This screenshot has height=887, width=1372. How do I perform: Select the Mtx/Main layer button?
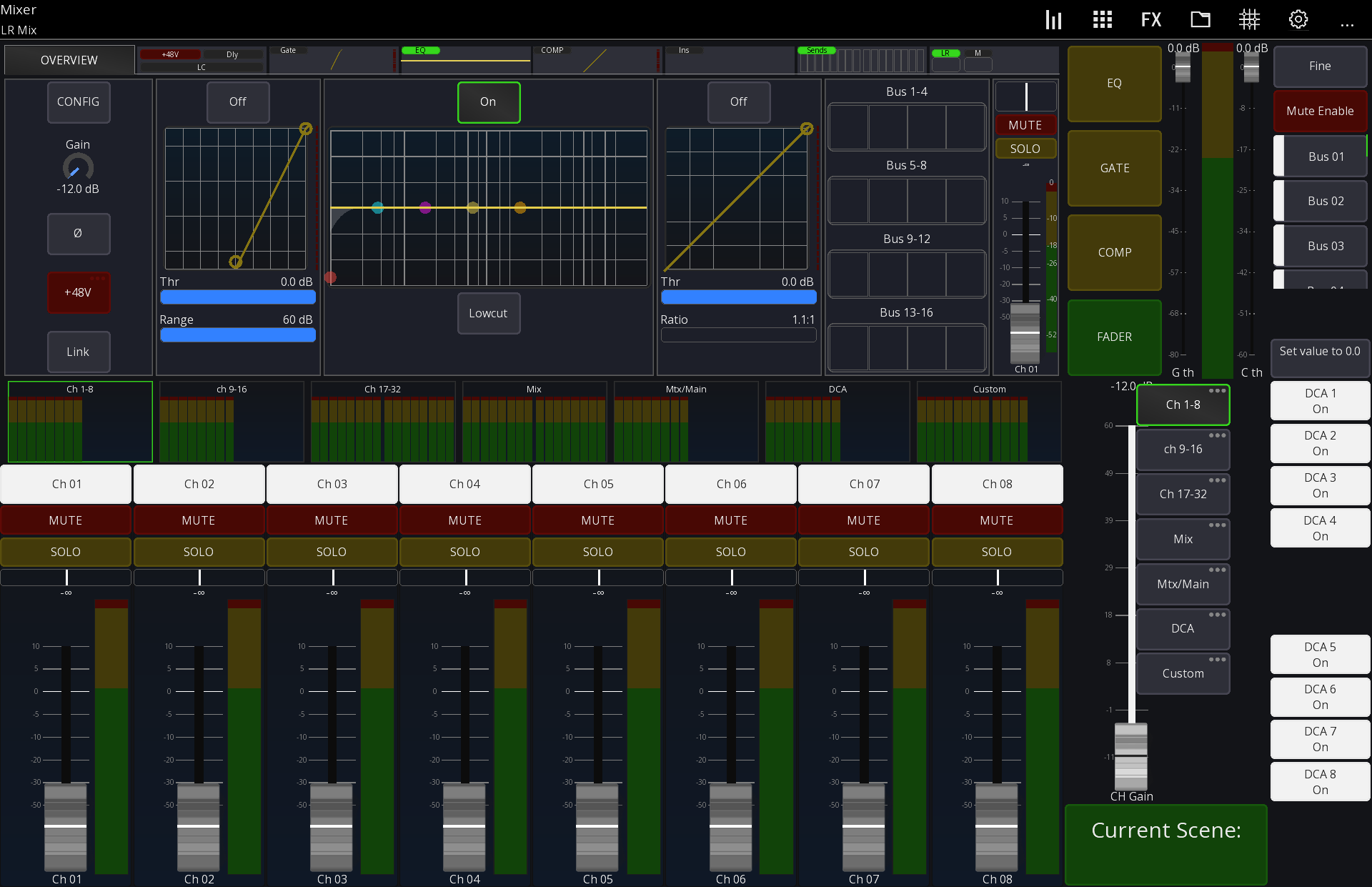pyautogui.click(x=1183, y=584)
